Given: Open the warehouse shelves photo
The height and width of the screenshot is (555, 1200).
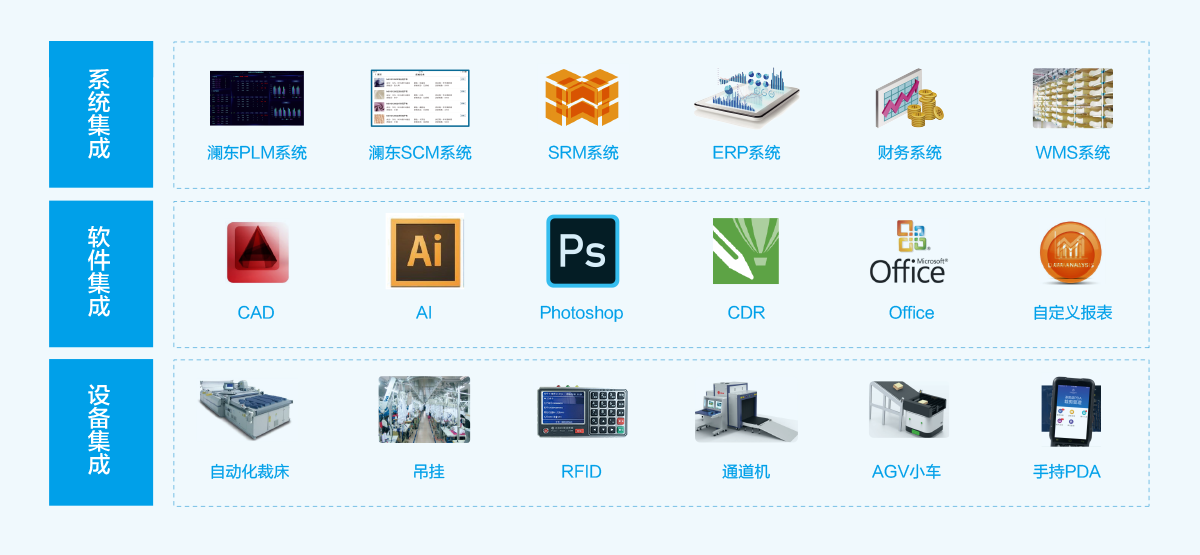Looking at the screenshot, I should [1072, 98].
